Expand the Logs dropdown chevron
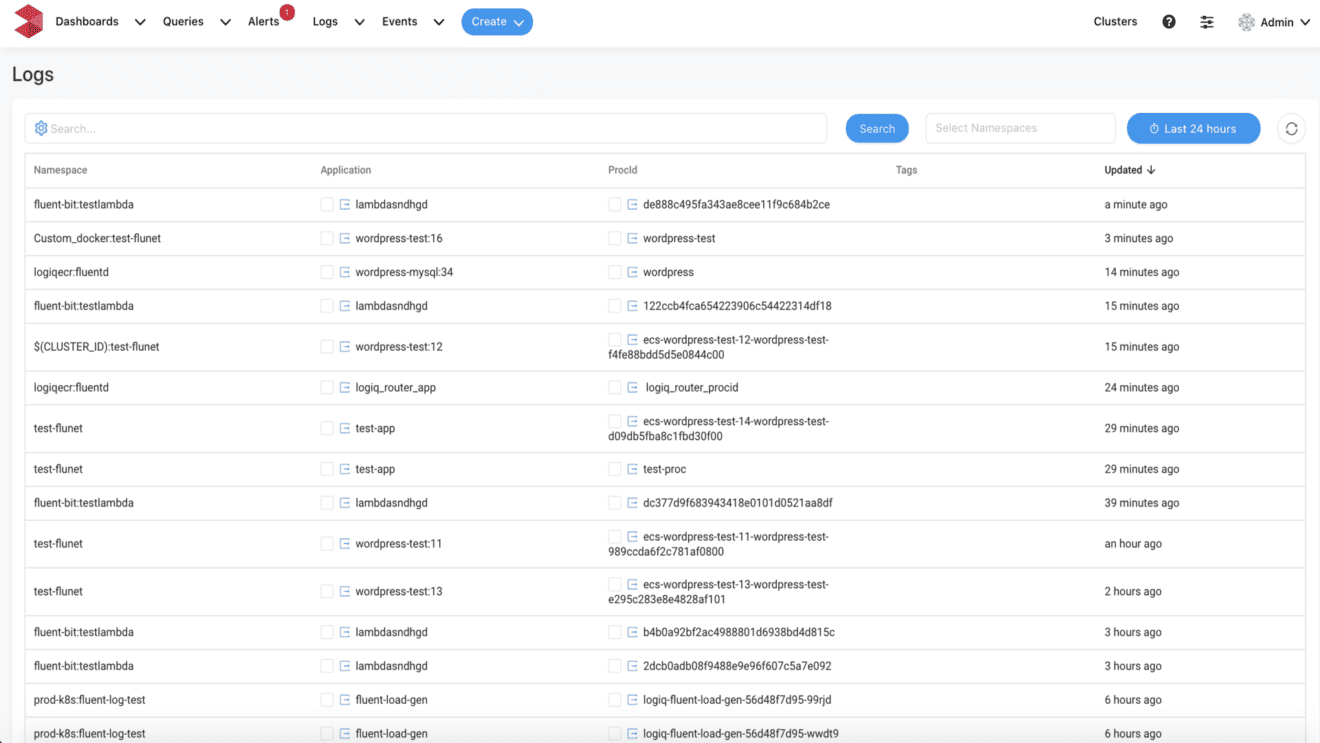The height and width of the screenshot is (743, 1320). click(x=359, y=22)
